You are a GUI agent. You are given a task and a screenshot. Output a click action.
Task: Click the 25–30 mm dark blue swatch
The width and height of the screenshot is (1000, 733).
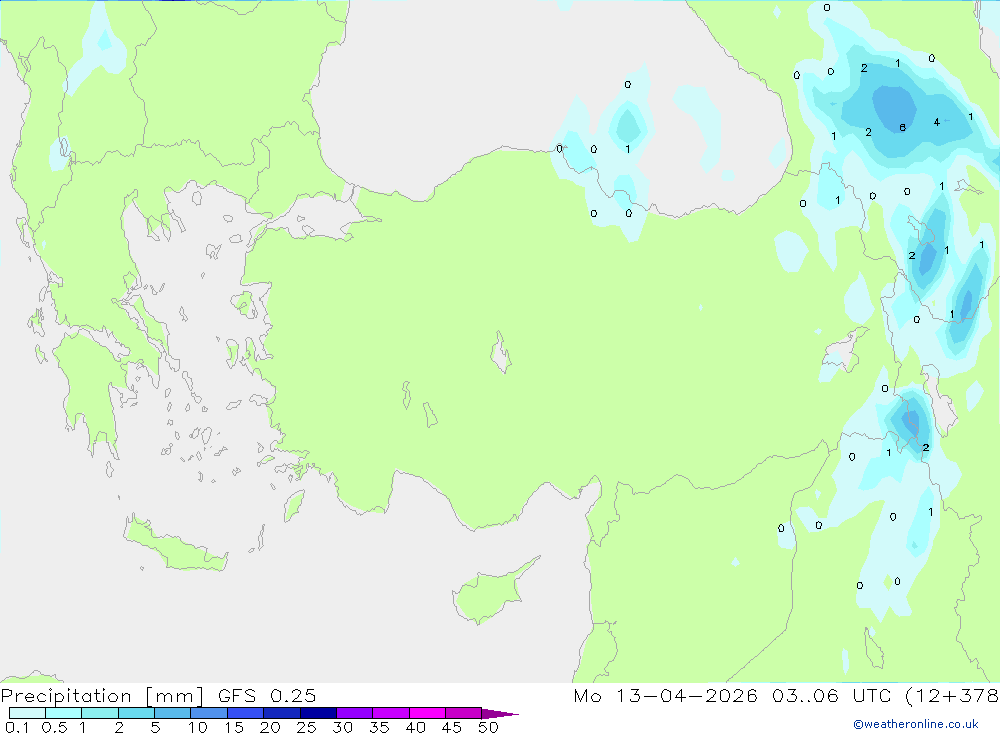coord(318,713)
